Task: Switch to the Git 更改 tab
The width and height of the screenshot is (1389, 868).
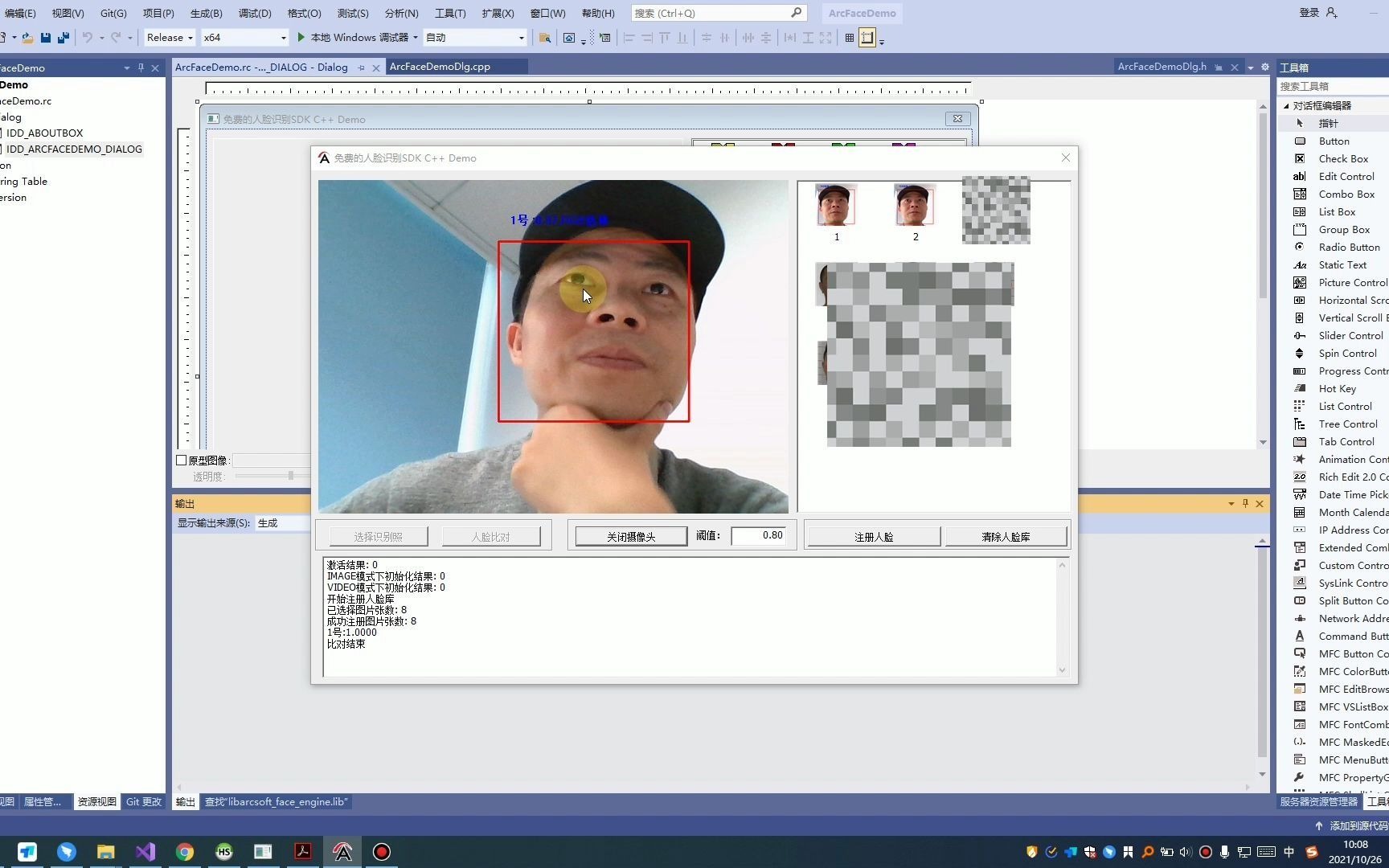Action: click(144, 801)
